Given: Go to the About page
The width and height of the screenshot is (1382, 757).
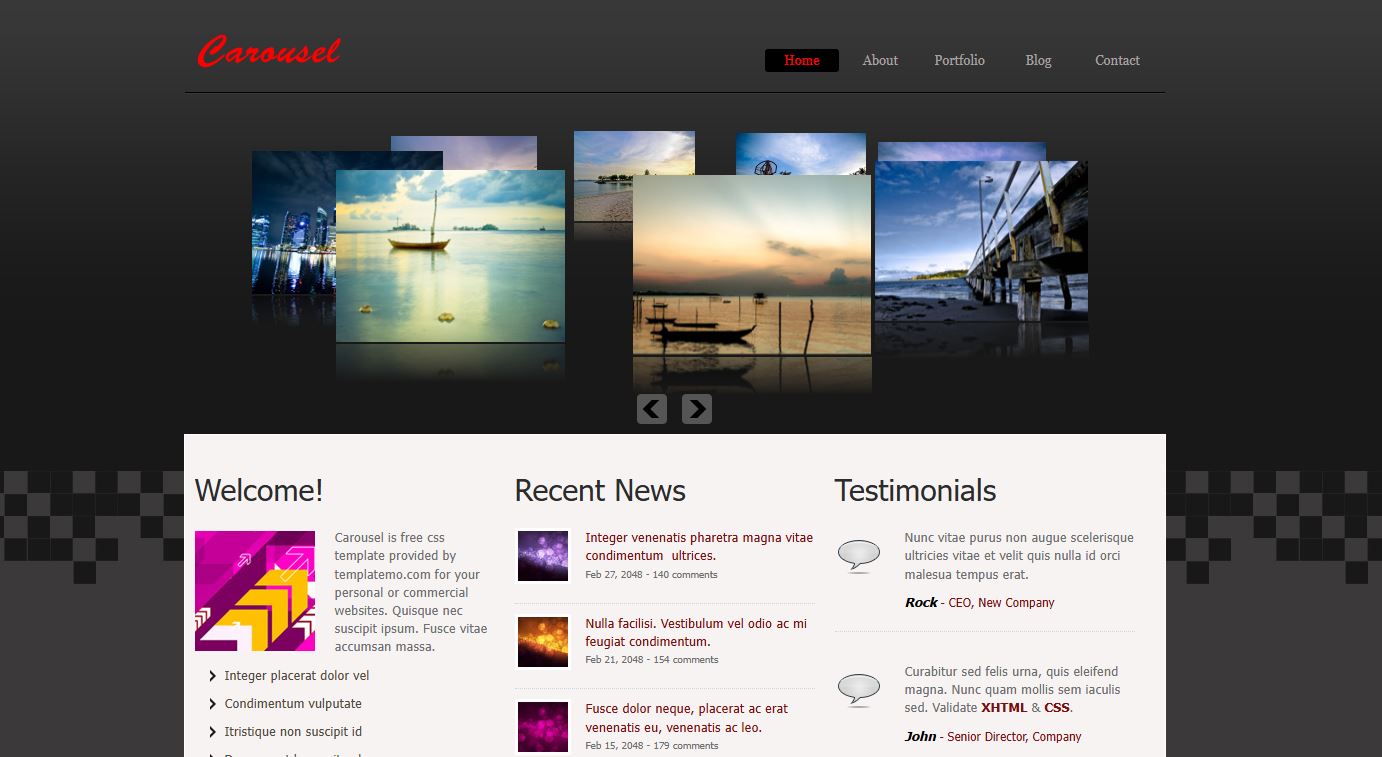Looking at the screenshot, I should tap(880, 60).
